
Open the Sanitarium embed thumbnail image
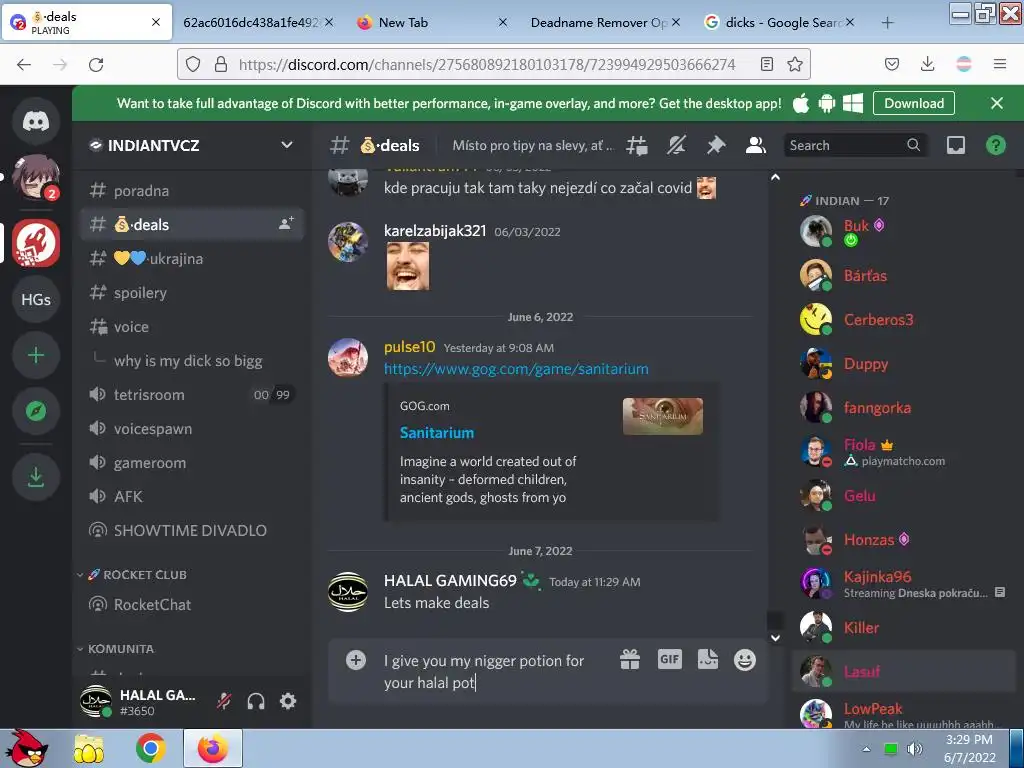[x=663, y=416]
